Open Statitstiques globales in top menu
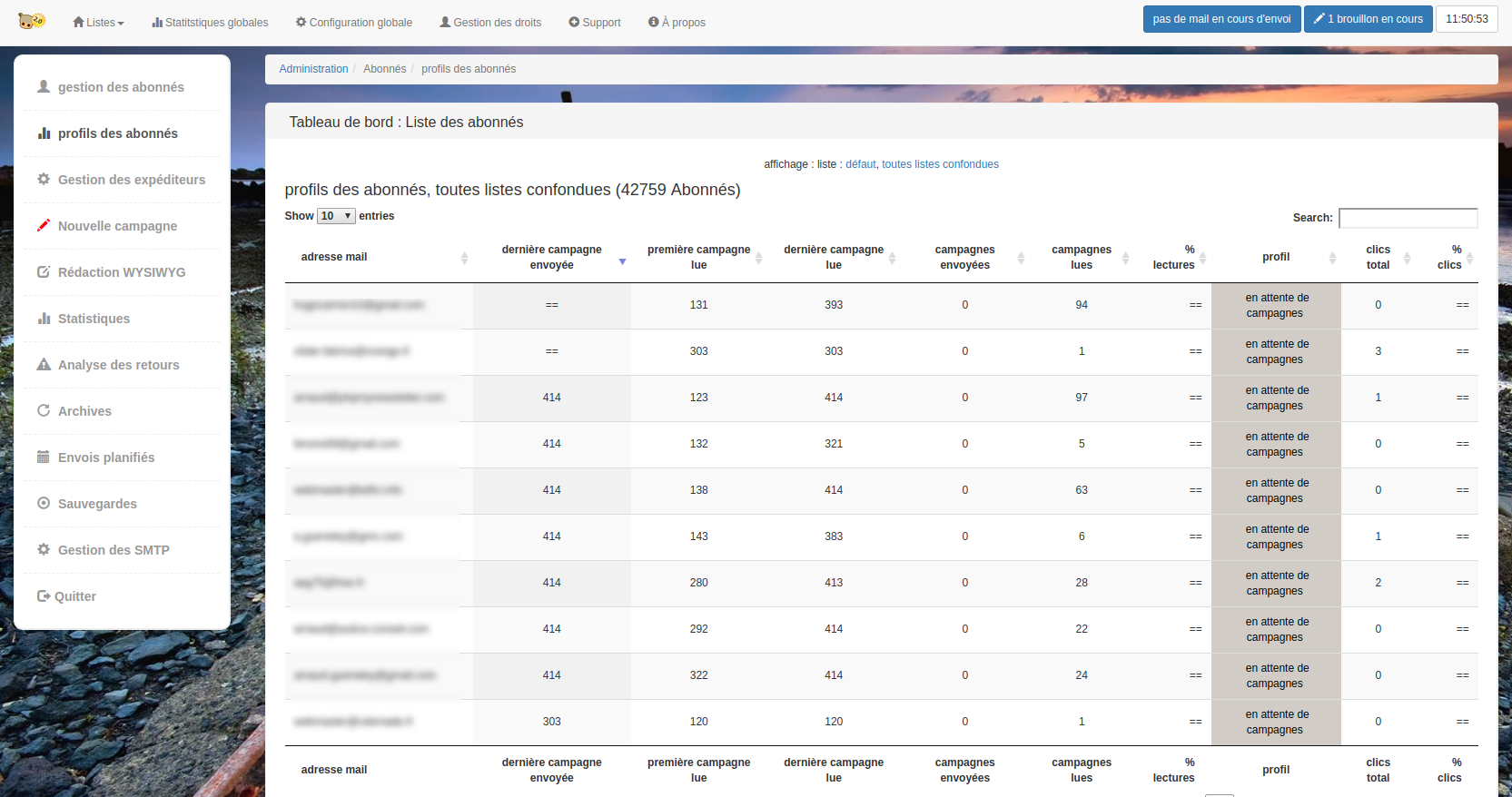 coord(210,23)
